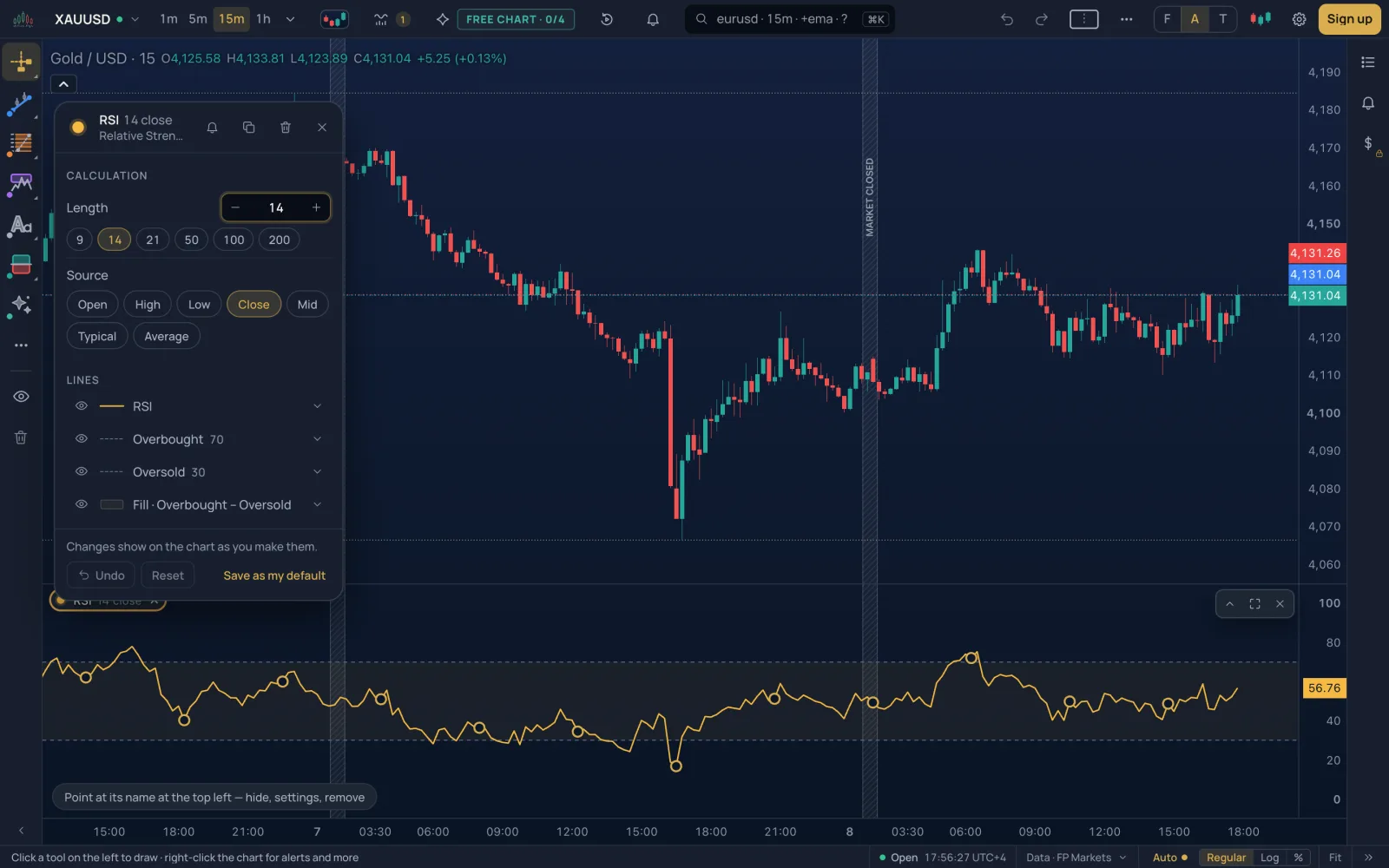Click the Reset button

pyautogui.click(x=168, y=575)
